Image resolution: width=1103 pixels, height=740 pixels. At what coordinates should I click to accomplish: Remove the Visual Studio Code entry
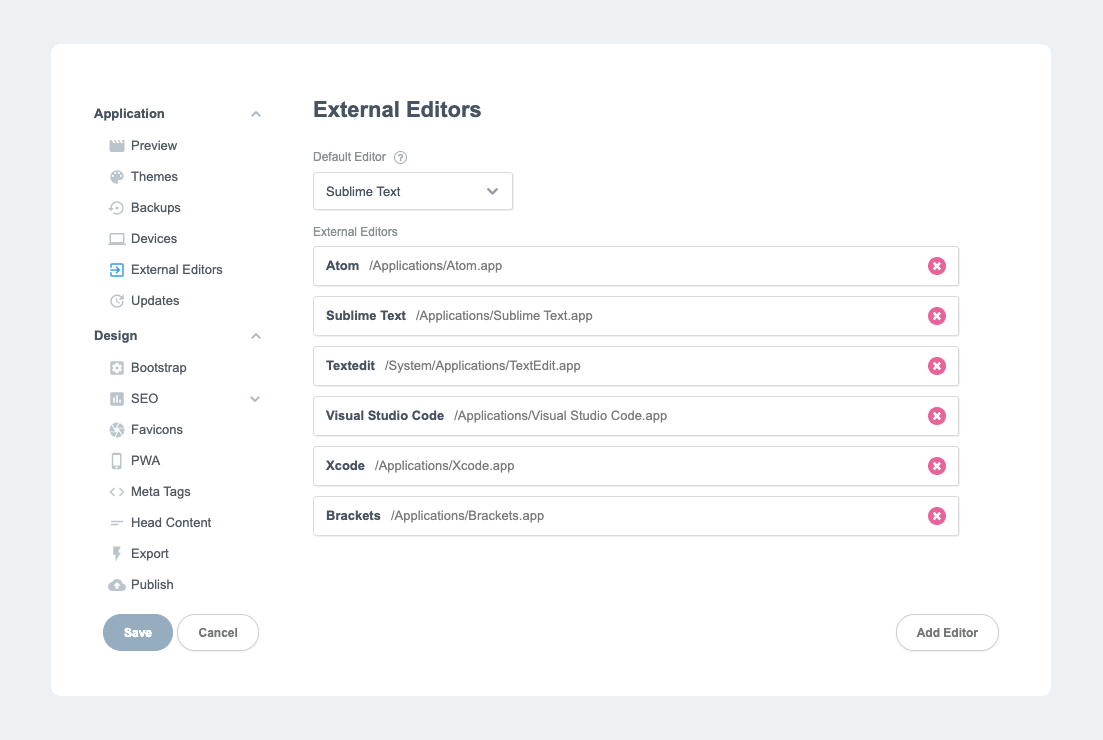pos(936,416)
